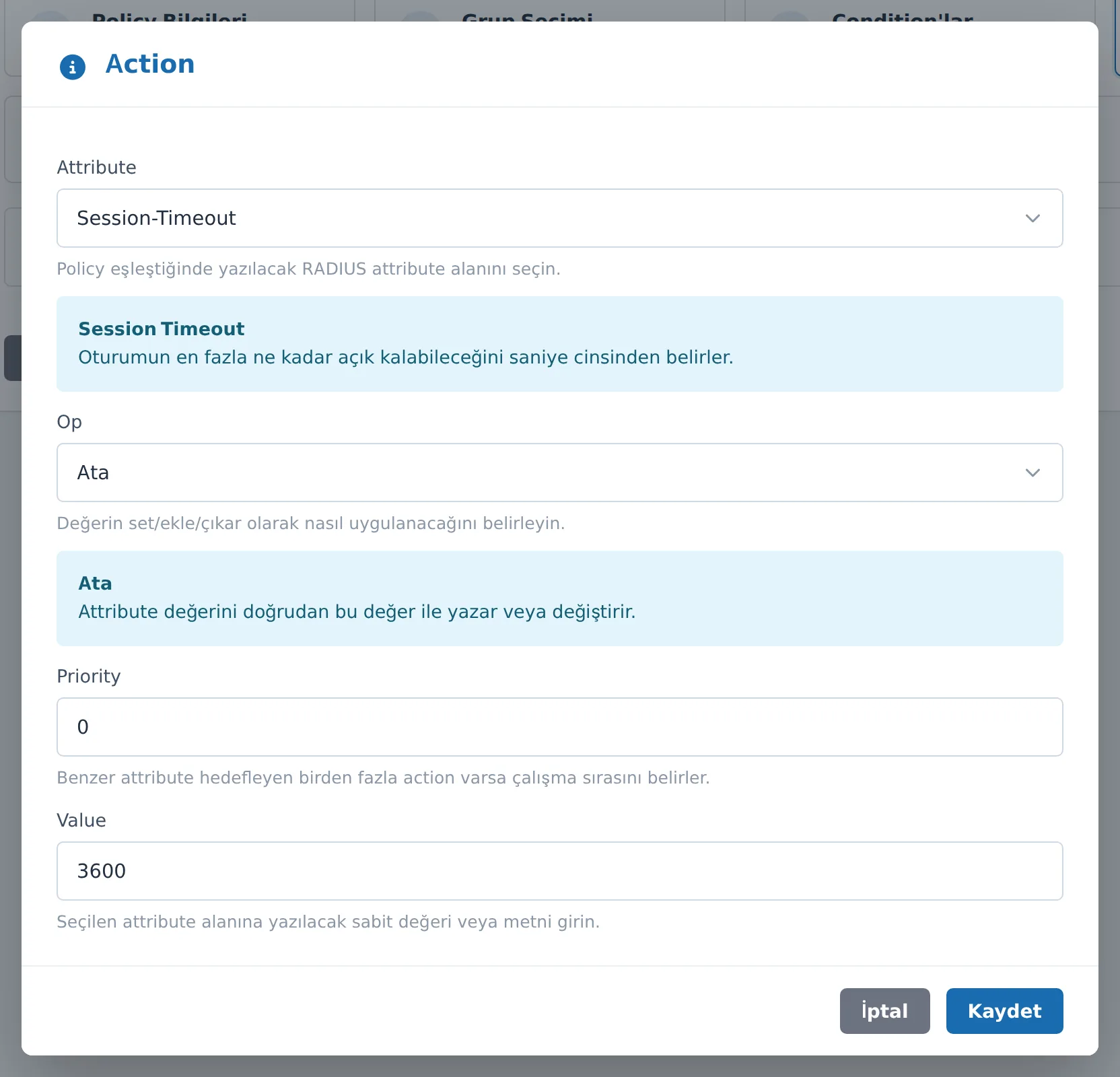The image size is (1120, 1077).
Task: Click the Value field label
Action: point(81,820)
